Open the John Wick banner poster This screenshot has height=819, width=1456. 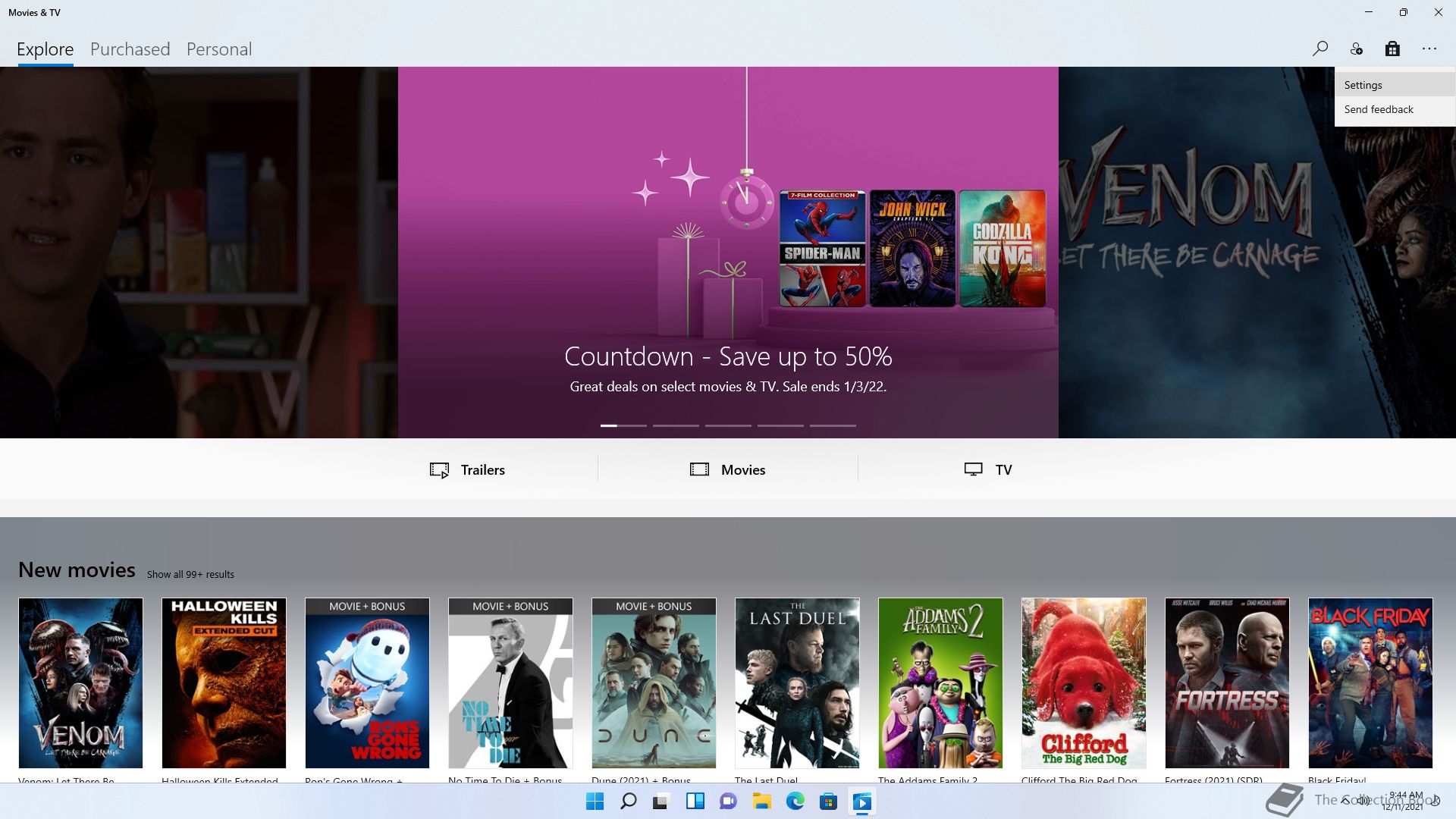pos(912,248)
